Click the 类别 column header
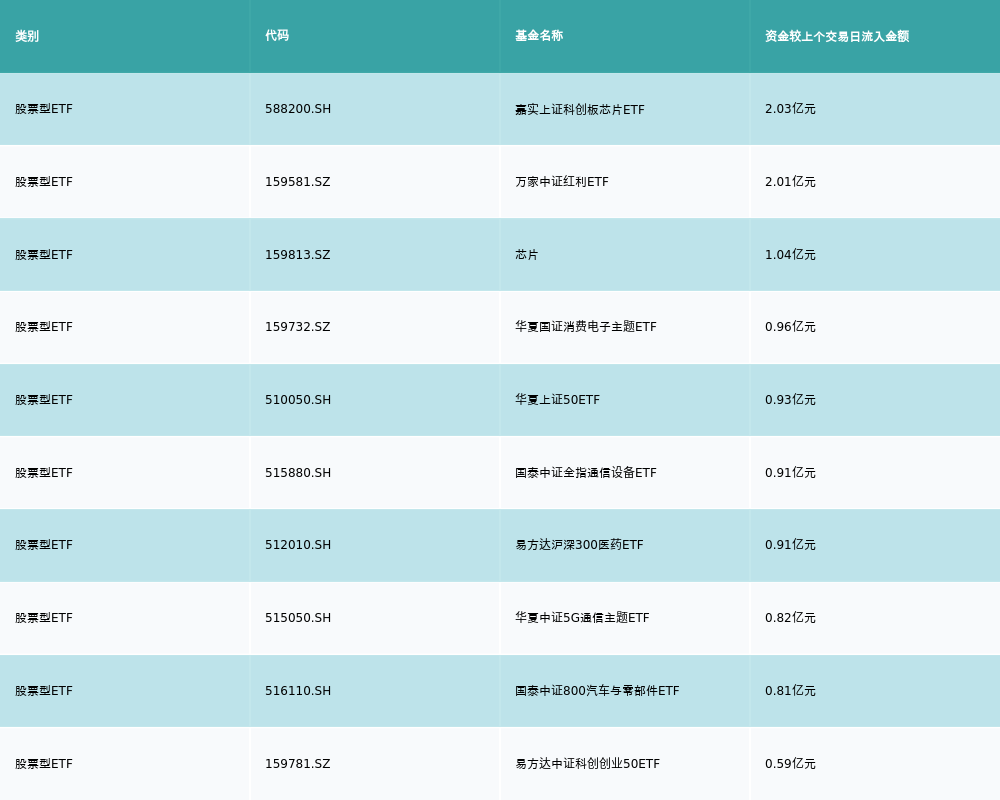Image resolution: width=1000 pixels, height=800 pixels. (x=27, y=36)
